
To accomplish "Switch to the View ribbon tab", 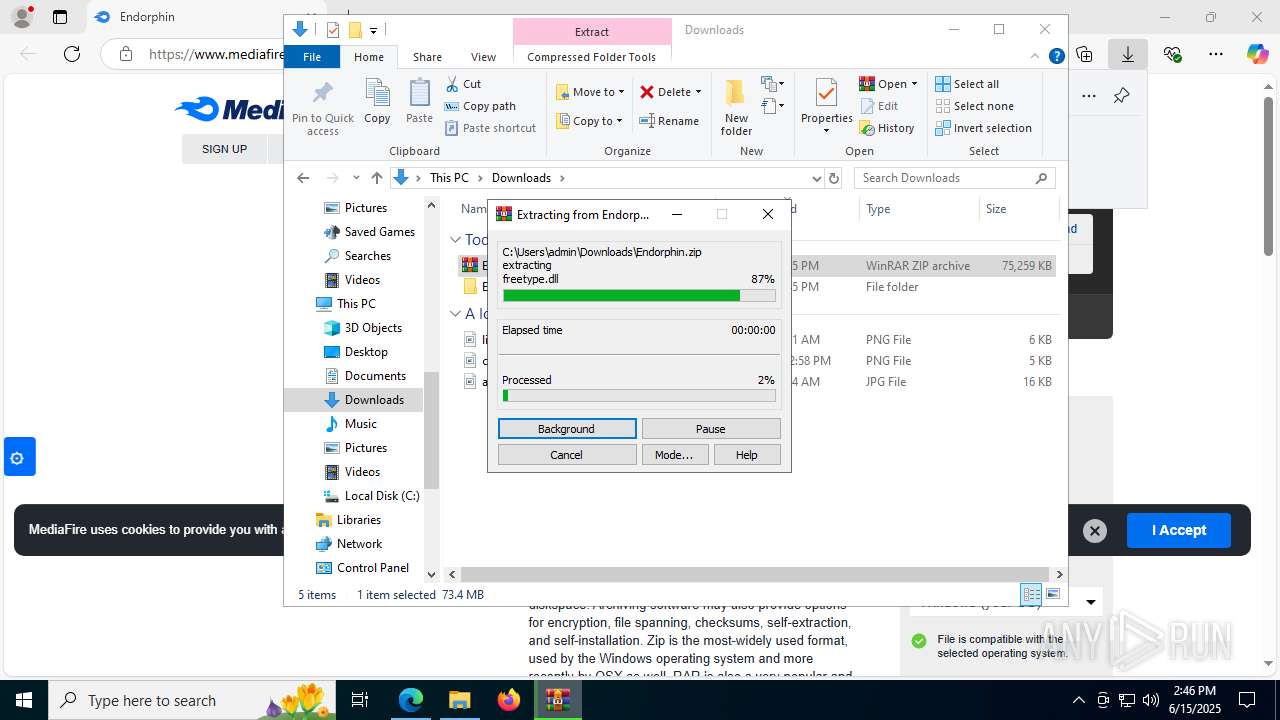I will point(483,57).
